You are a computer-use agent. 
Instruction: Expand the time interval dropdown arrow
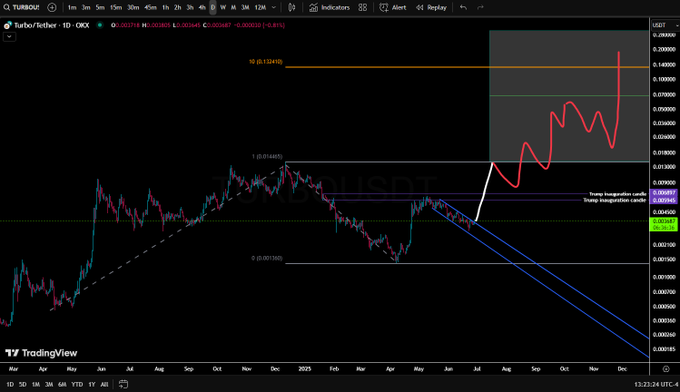(x=274, y=7)
